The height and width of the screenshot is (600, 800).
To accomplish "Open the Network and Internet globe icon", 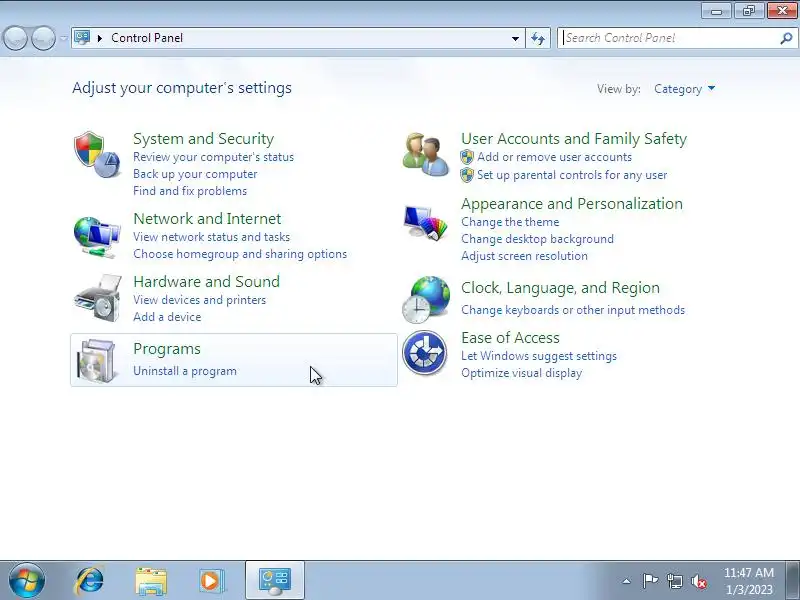I will tap(97, 237).
